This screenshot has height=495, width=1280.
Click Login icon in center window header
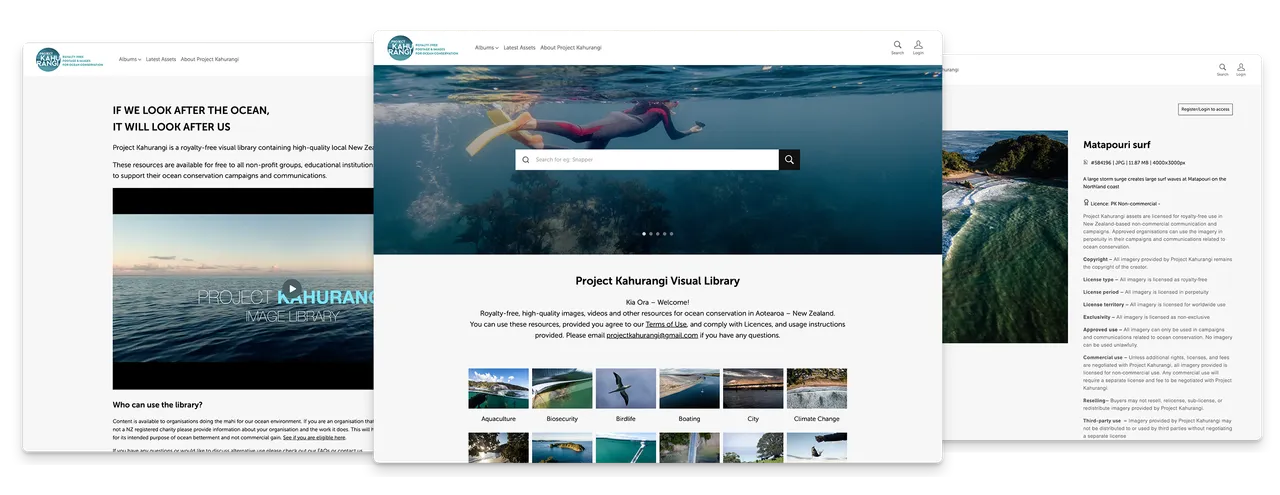click(918, 45)
